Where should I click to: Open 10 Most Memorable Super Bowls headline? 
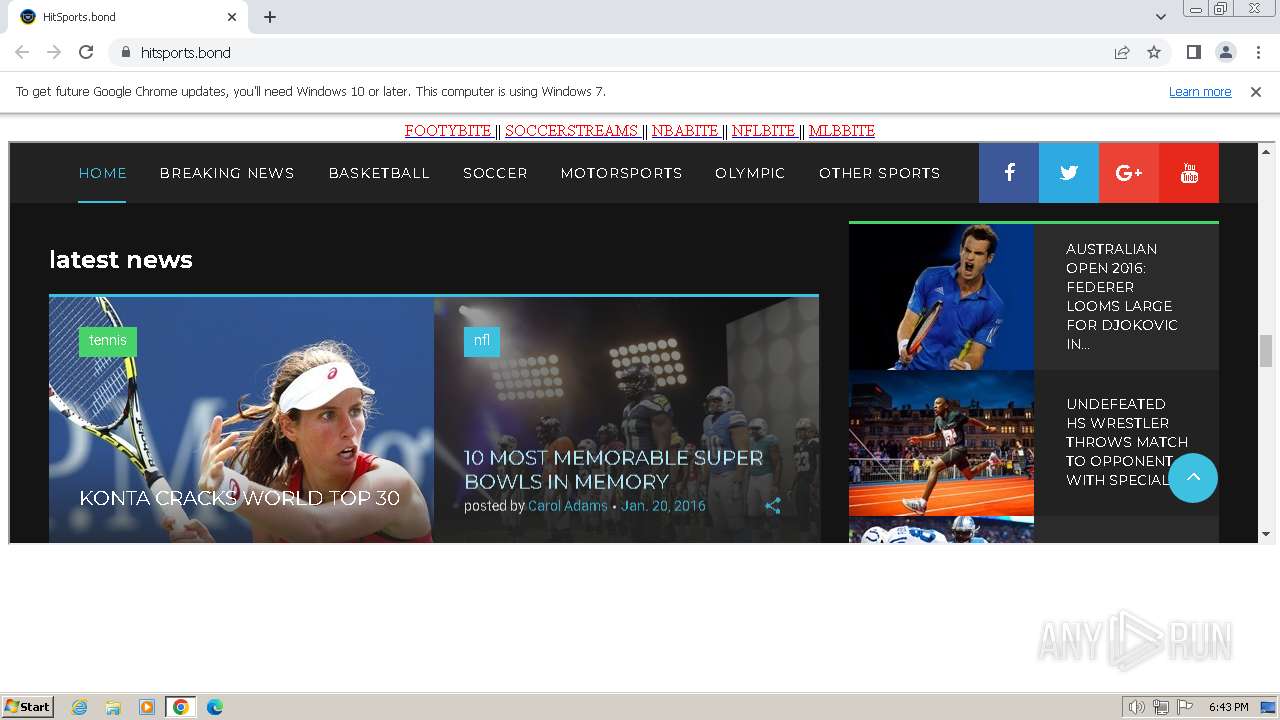[x=613, y=470]
